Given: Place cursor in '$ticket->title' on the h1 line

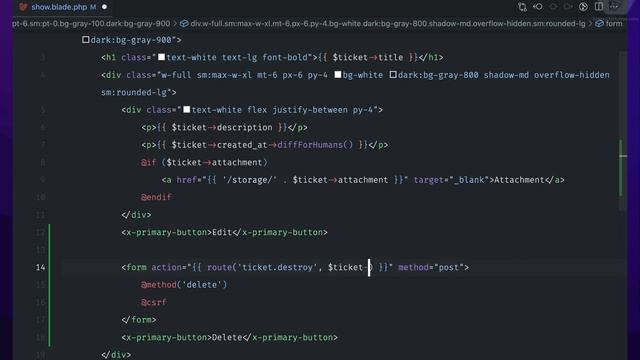Looking at the screenshot, I should point(368,58).
